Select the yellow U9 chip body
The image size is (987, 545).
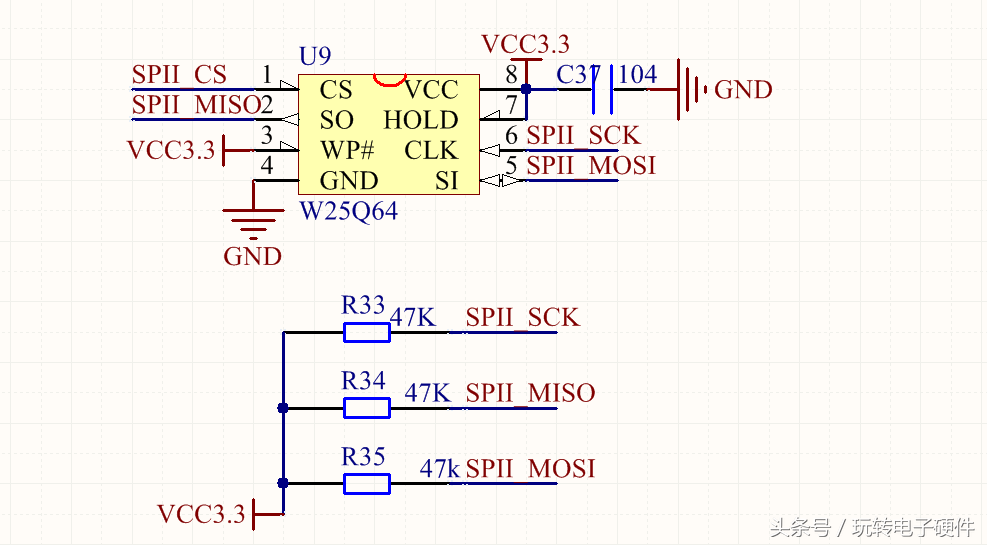click(x=388, y=134)
